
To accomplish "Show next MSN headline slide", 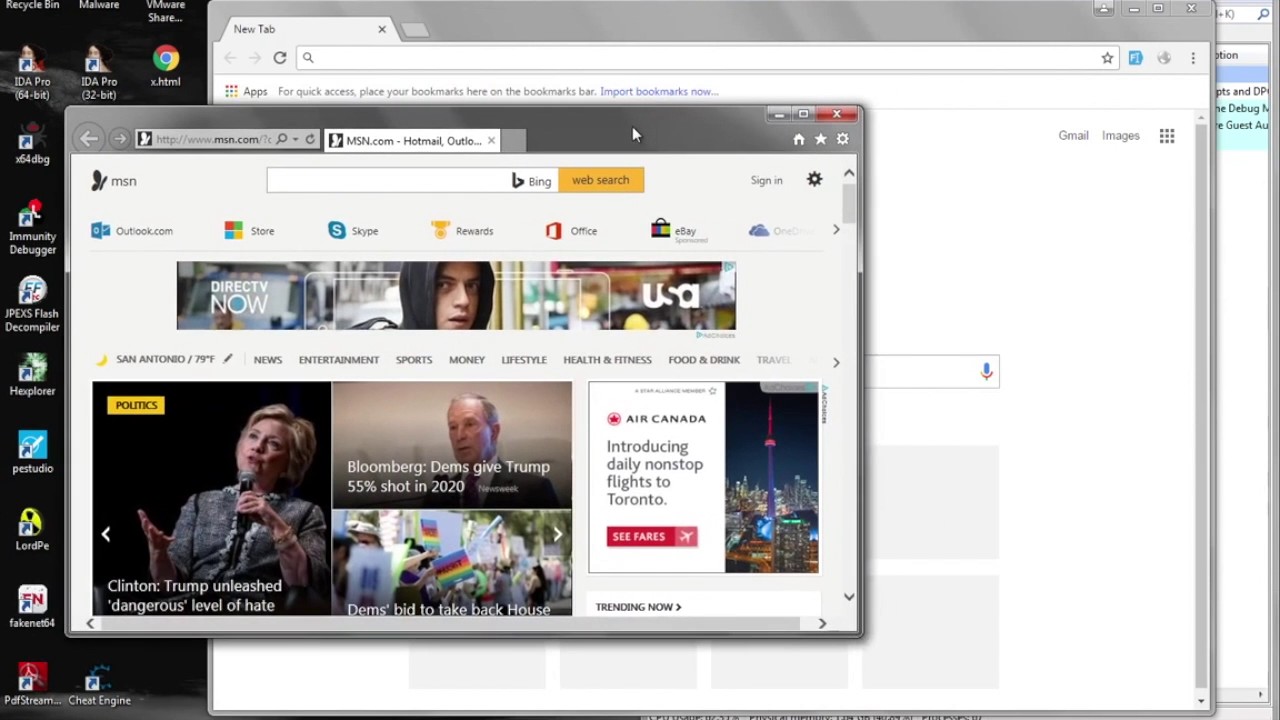I will (557, 534).
